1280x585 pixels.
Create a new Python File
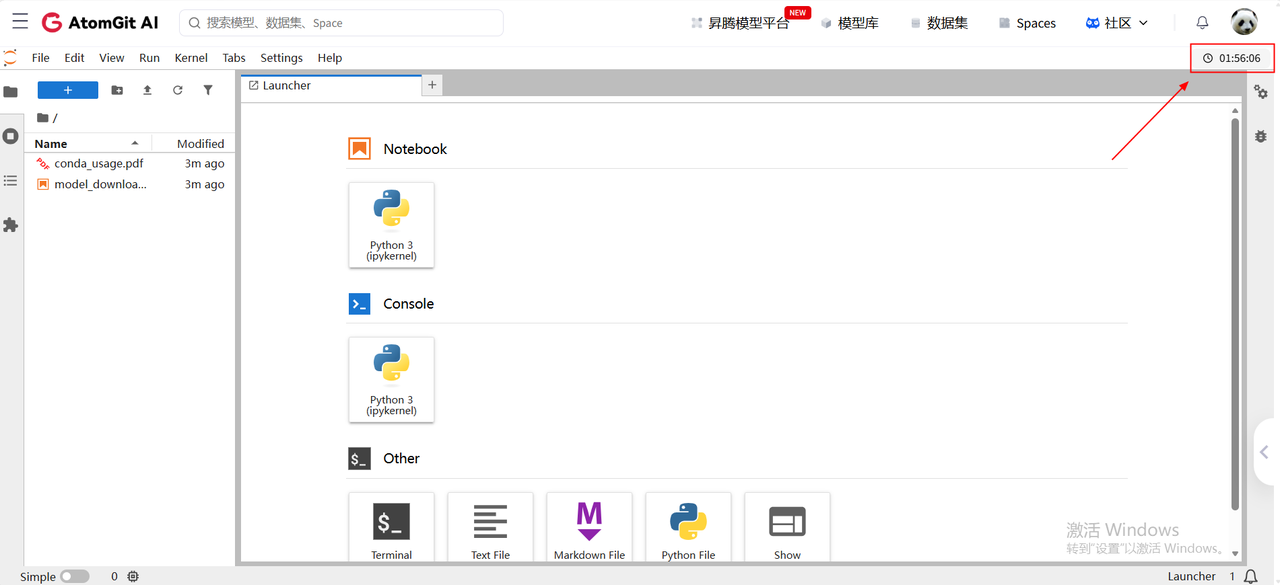688,528
